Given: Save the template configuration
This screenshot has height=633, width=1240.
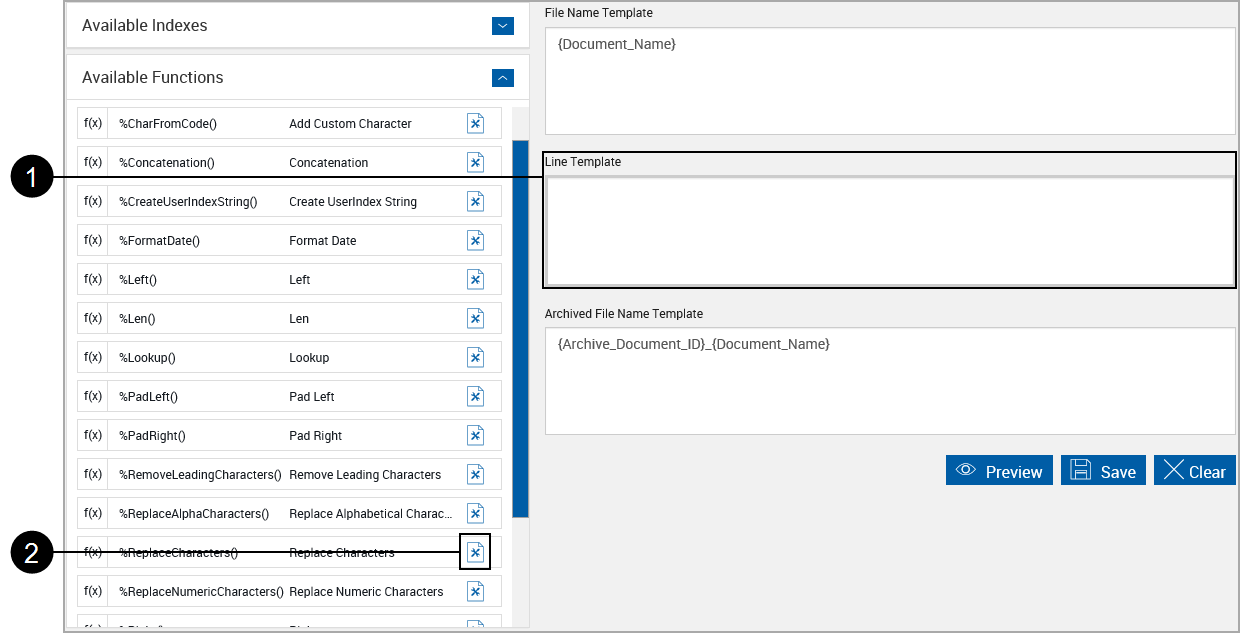Looking at the screenshot, I should click(x=1103, y=470).
